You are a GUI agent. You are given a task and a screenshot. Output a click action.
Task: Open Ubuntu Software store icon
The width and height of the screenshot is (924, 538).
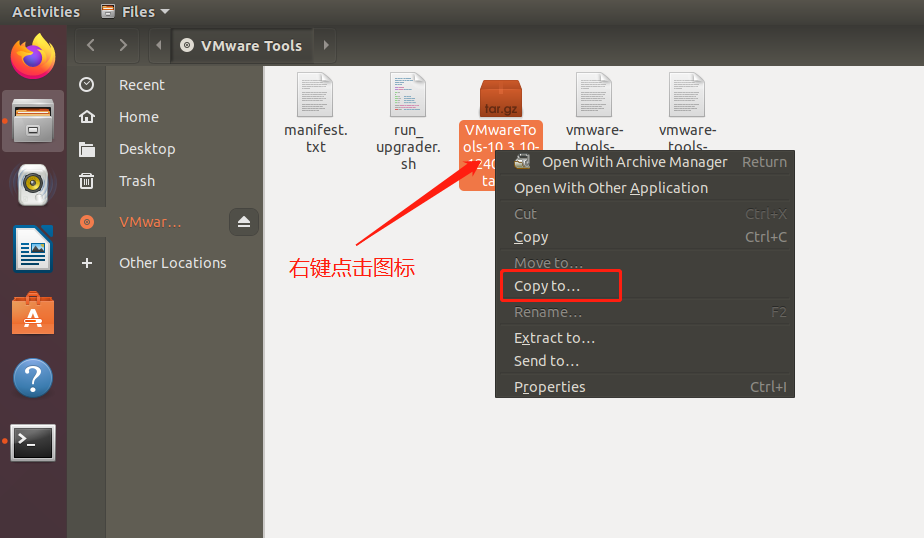[x=33, y=313]
